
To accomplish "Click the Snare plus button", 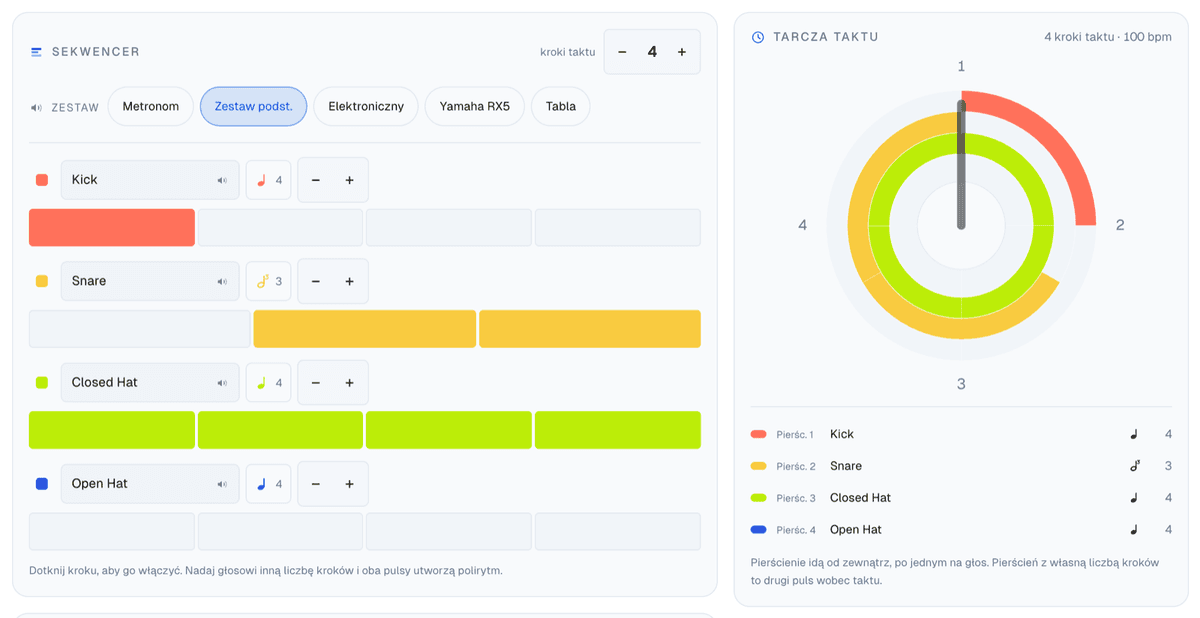I will pyautogui.click(x=350, y=281).
